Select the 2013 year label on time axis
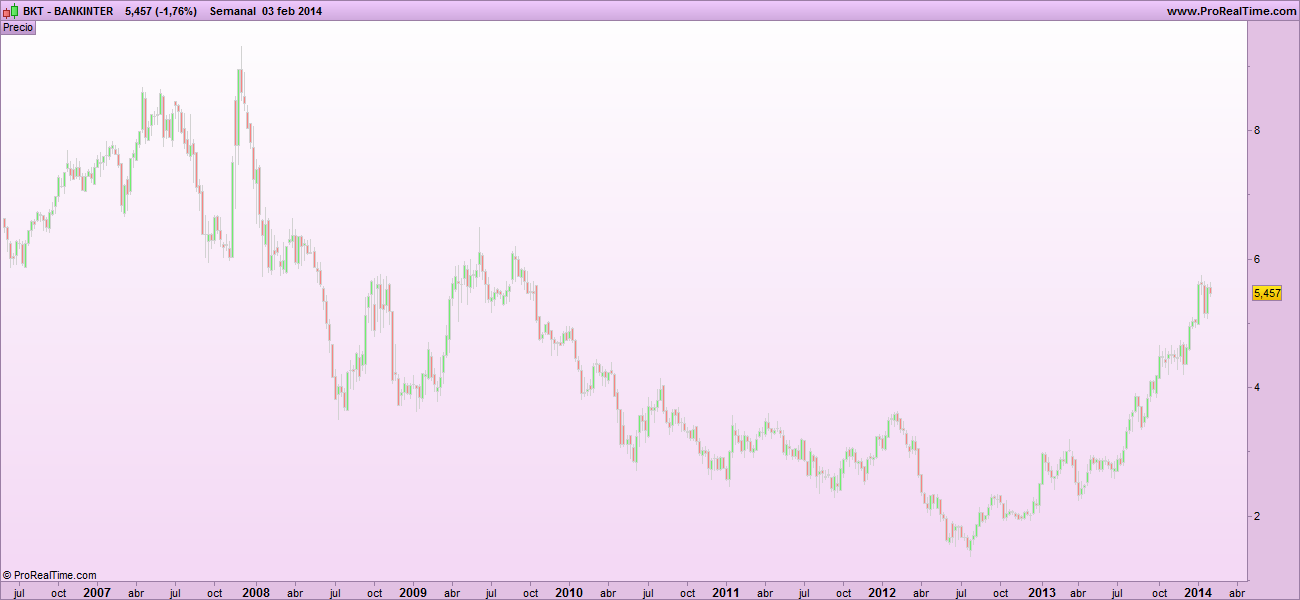 point(1042,592)
